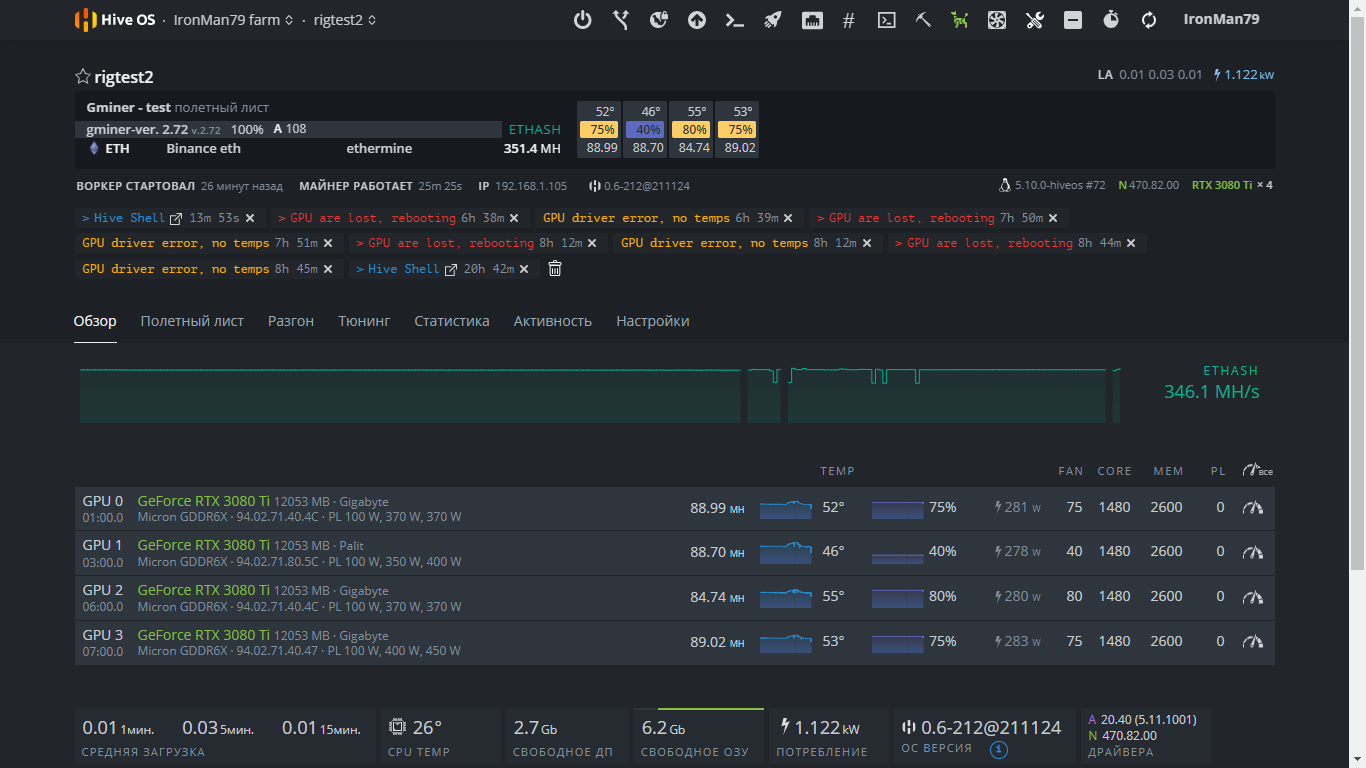
Task: Click the wrench-and-screwdriver tools icon
Action: [1033, 20]
